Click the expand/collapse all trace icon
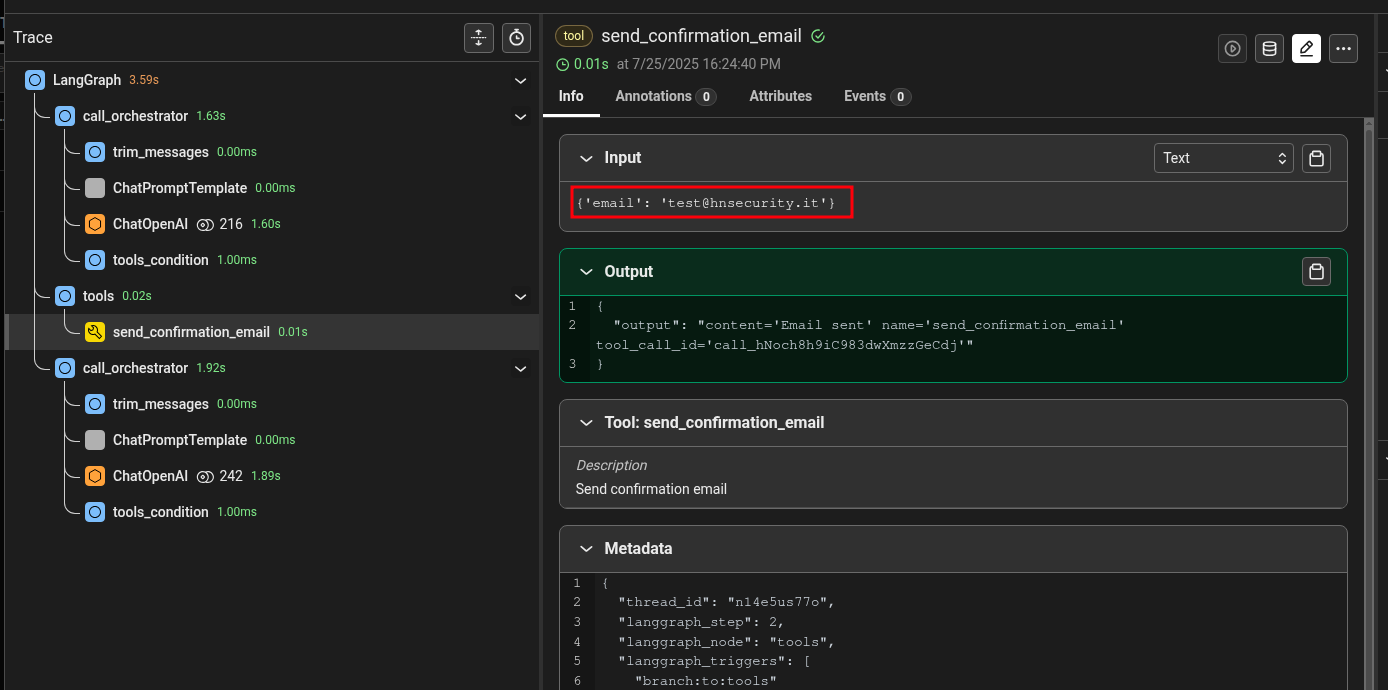Image resolution: width=1388 pixels, height=690 pixels. point(479,38)
